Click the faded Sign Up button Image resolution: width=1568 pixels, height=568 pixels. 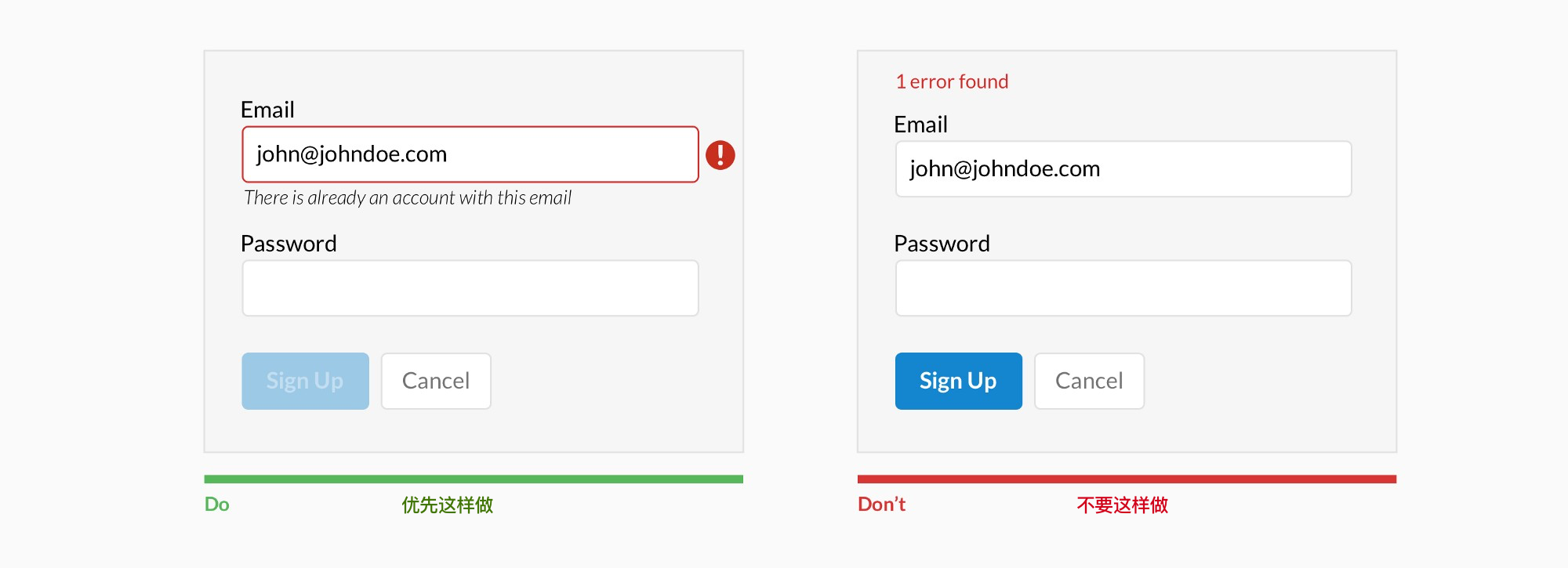pos(305,381)
